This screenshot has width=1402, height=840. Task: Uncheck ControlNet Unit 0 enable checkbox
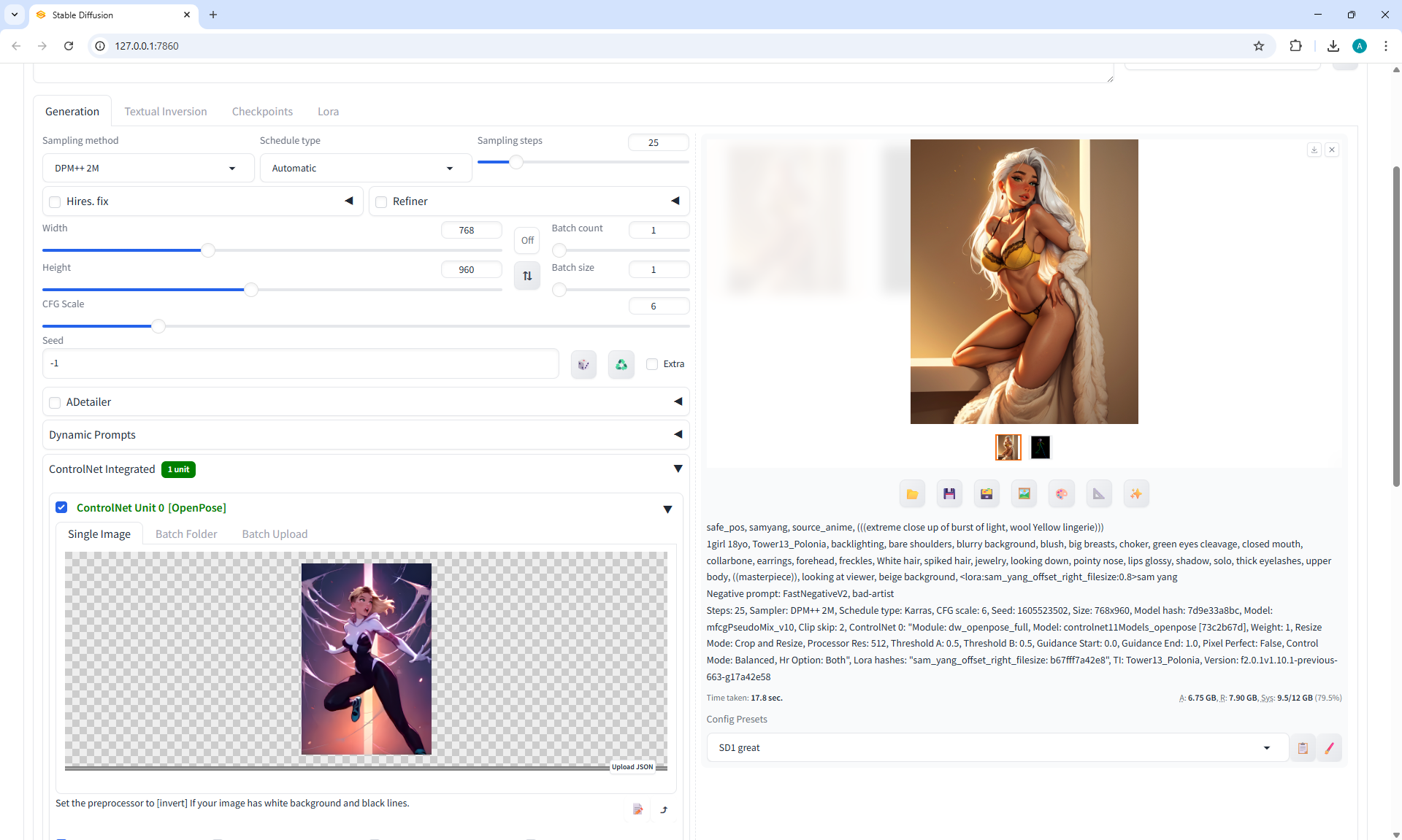(x=61, y=507)
